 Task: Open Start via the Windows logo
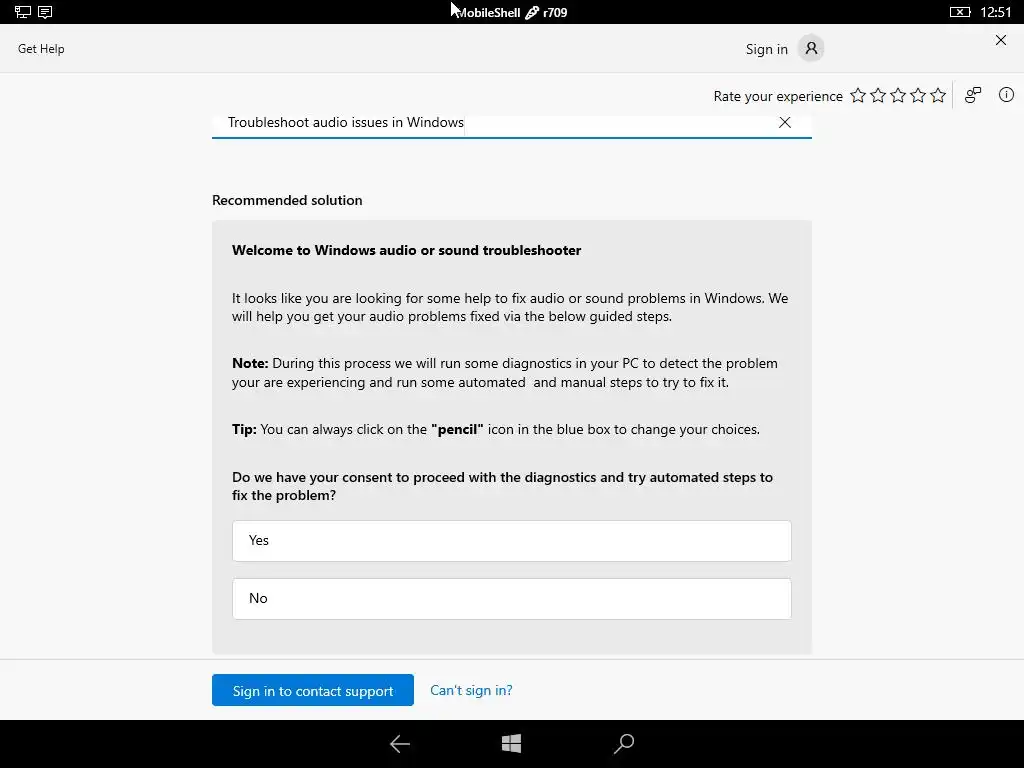point(511,743)
